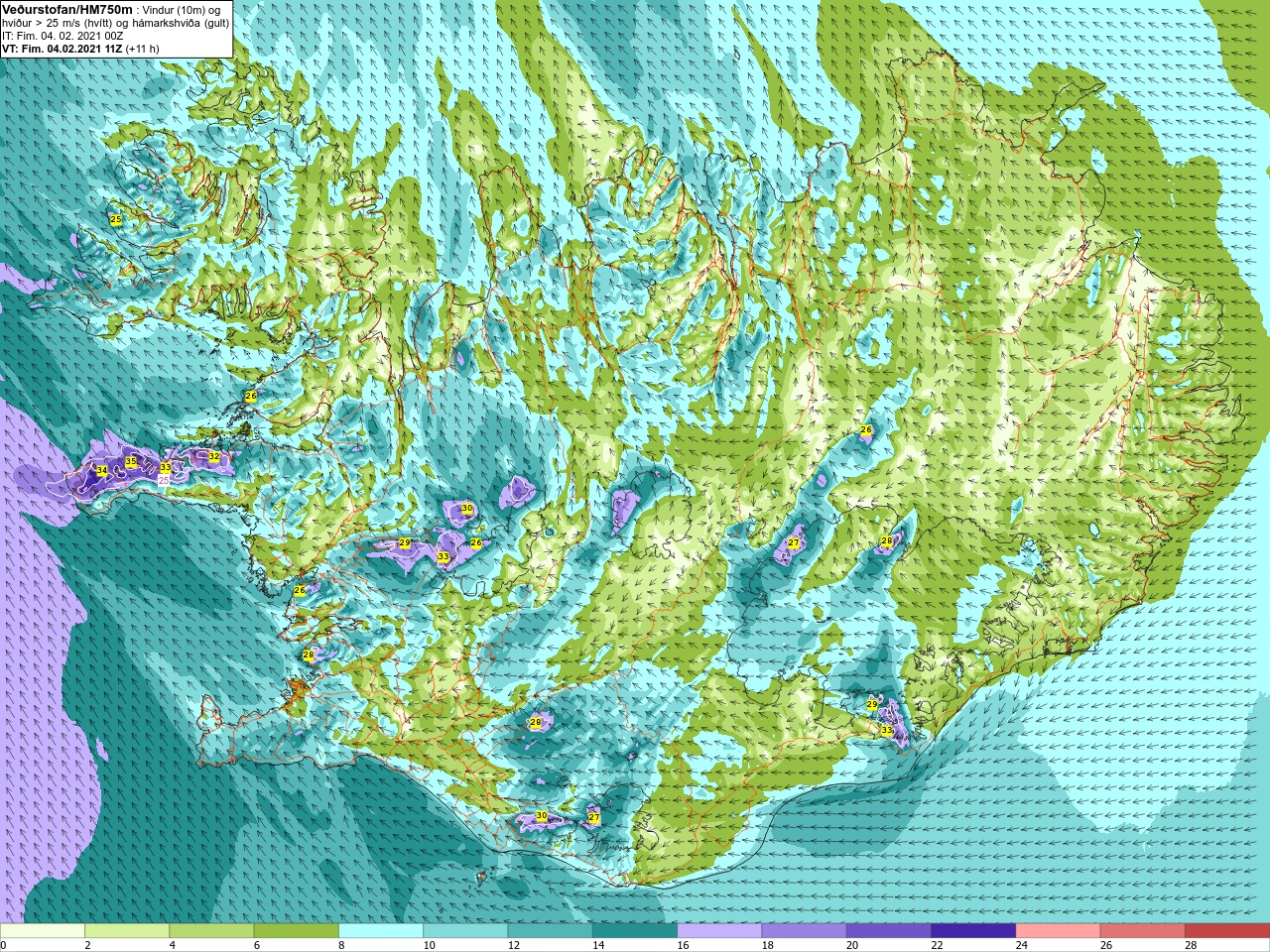Click the 8–10 m/s pale cyan legend swatch

pyautogui.click(x=381, y=931)
